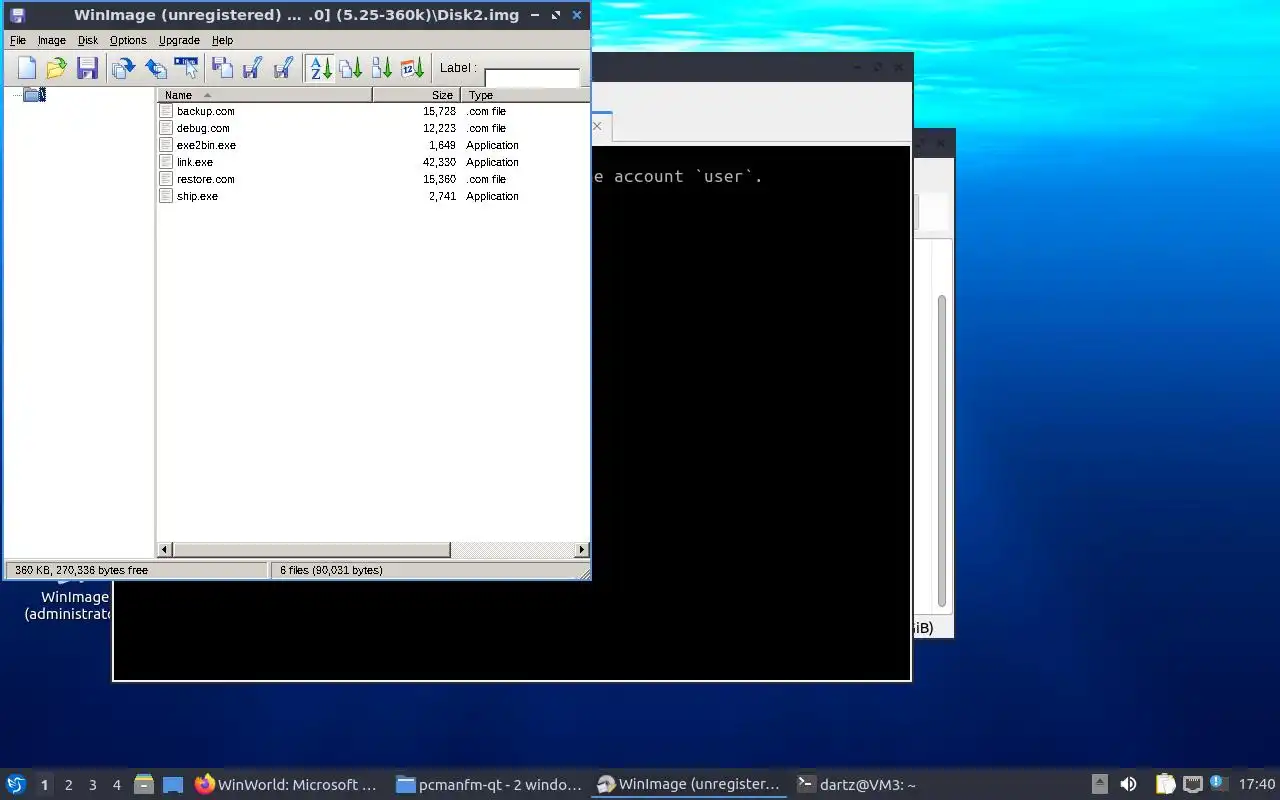Viewport: 1280px width, 800px height.
Task: Click the Read disk toolbar icon
Action: [x=124, y=68]
